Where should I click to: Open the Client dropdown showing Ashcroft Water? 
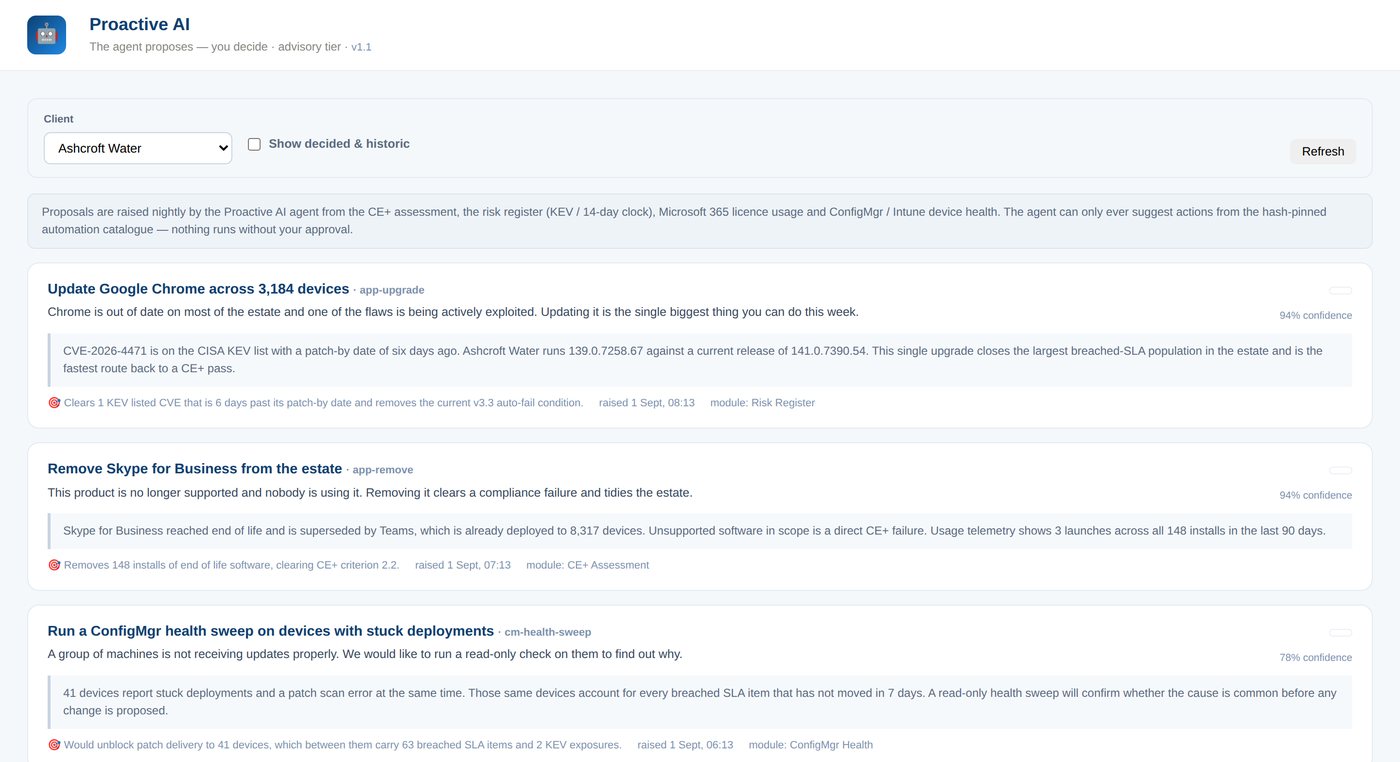[138, 148]
